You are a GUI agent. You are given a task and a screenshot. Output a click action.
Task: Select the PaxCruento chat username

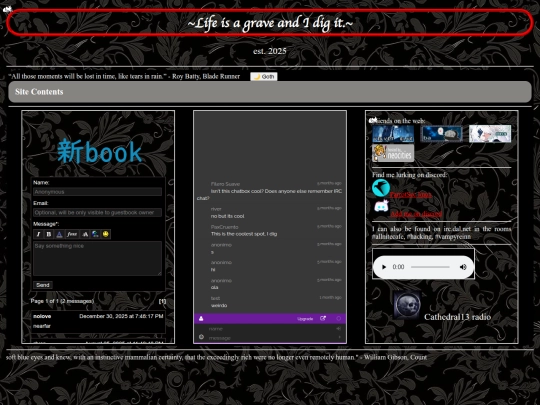224,227
